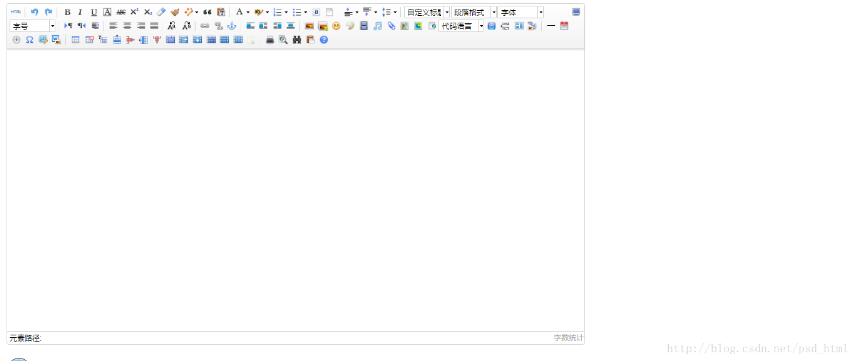Attach a file with paperclip icon
This screenshot has height=364, width=862.
[391, 26]
